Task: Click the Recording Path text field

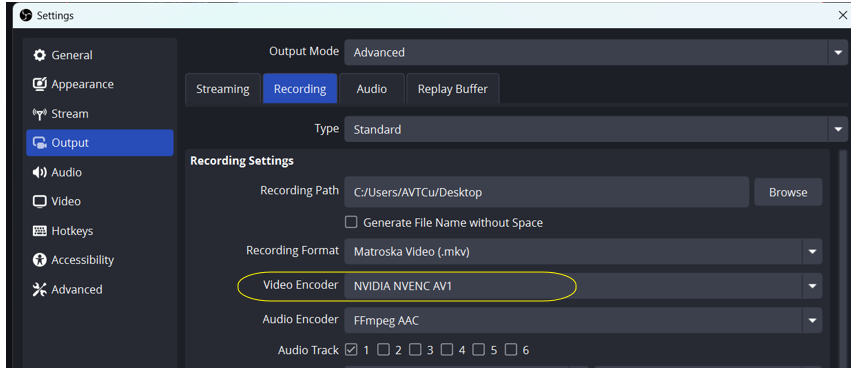Action: point(547,192)
